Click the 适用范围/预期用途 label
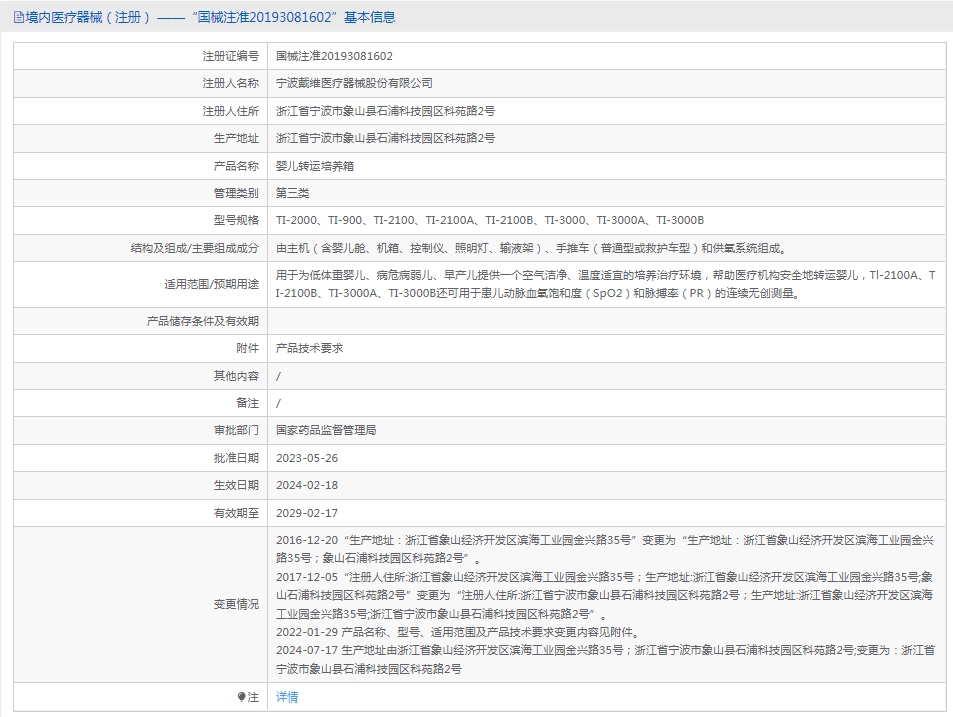This screenshot has height=717, width=953. pos(212,284)
